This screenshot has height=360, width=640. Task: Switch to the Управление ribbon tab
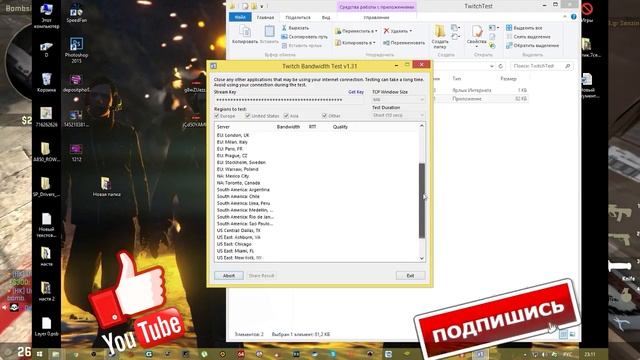coord(376,18)
